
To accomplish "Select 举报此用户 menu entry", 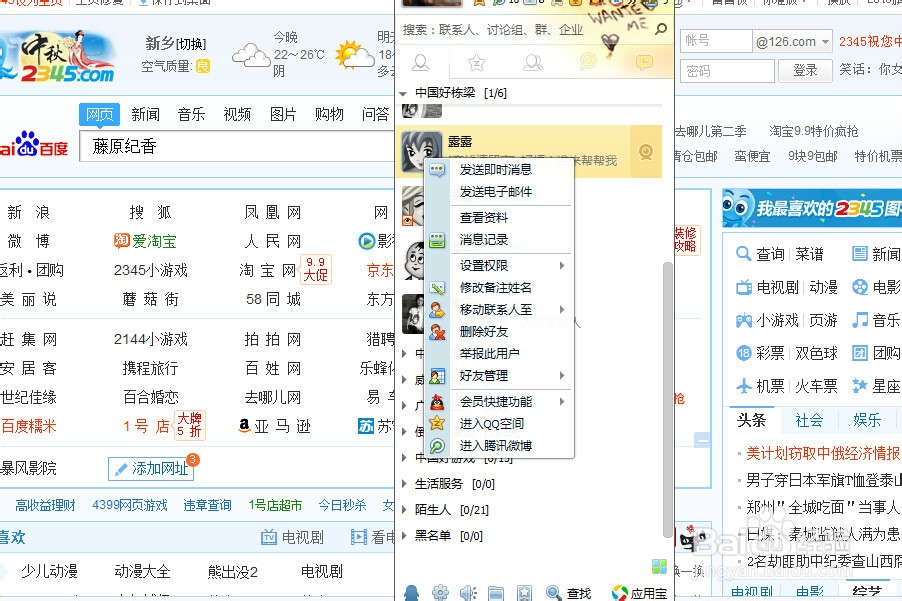I will coord(490,353).
